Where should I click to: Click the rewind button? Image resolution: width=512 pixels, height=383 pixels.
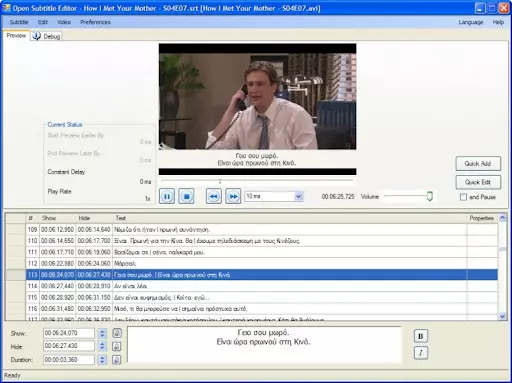tap(213, 196)
